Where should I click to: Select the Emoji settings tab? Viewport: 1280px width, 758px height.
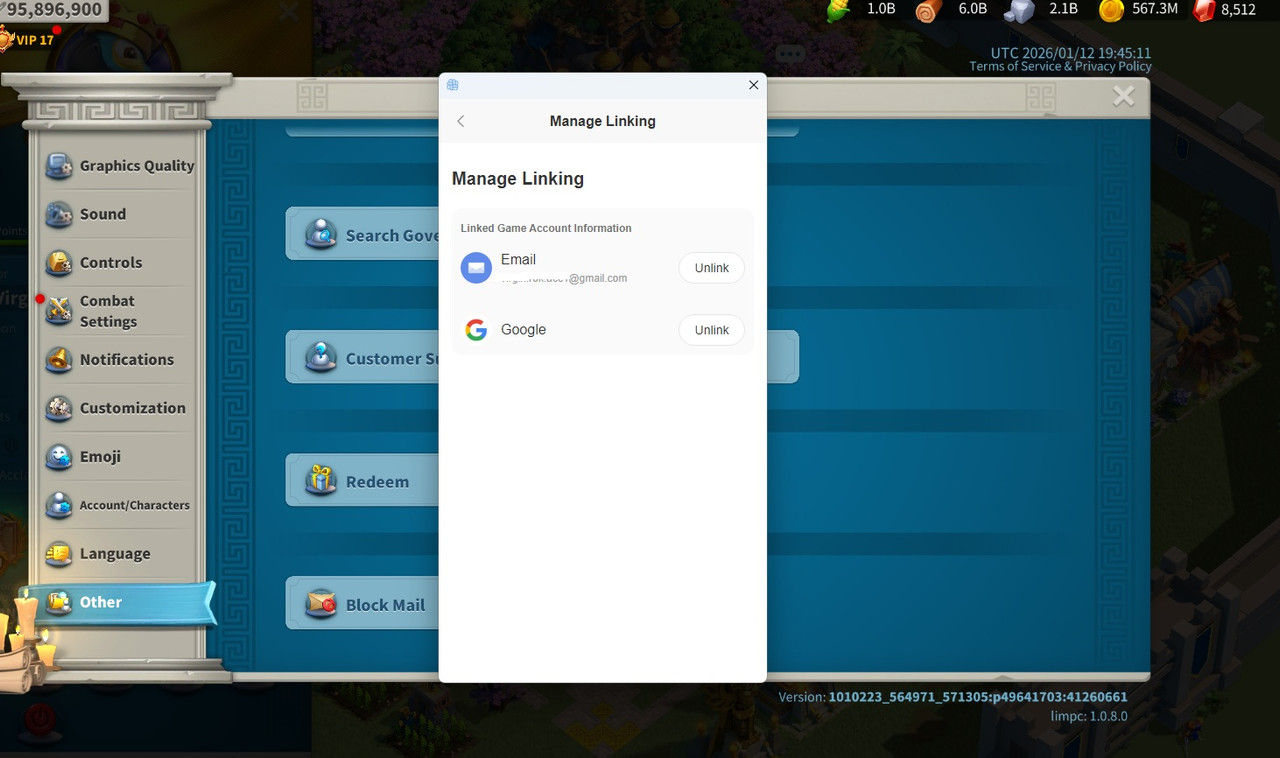pos(120,457)
